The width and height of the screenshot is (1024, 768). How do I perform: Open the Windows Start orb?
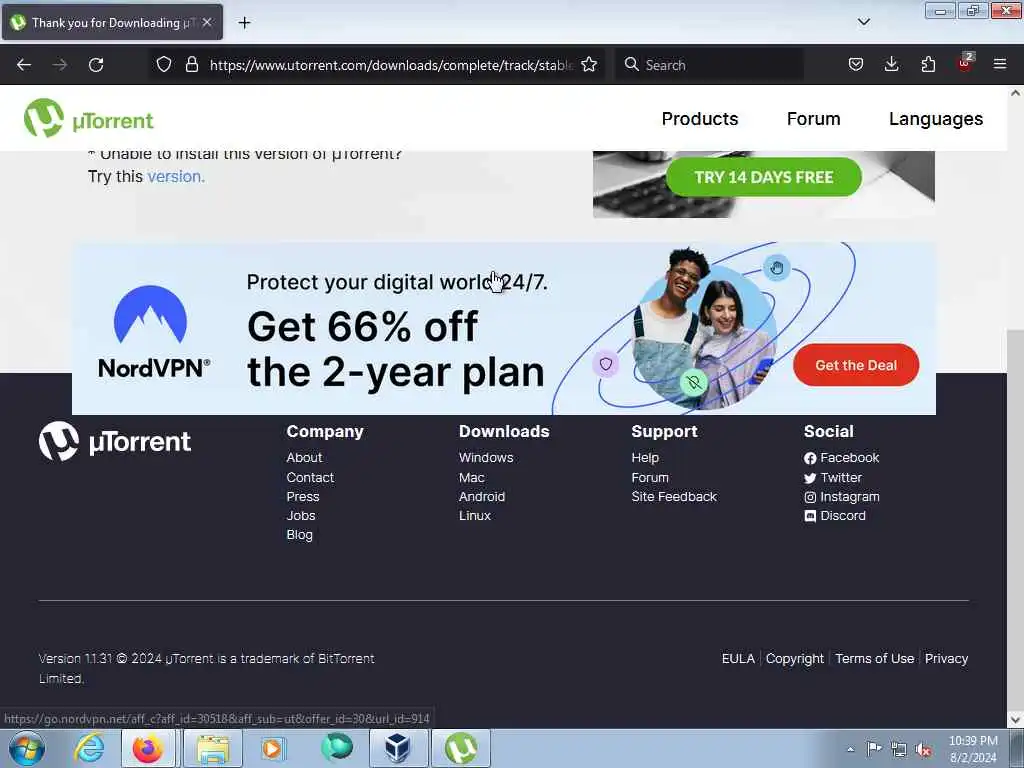[x=27, y=748]
